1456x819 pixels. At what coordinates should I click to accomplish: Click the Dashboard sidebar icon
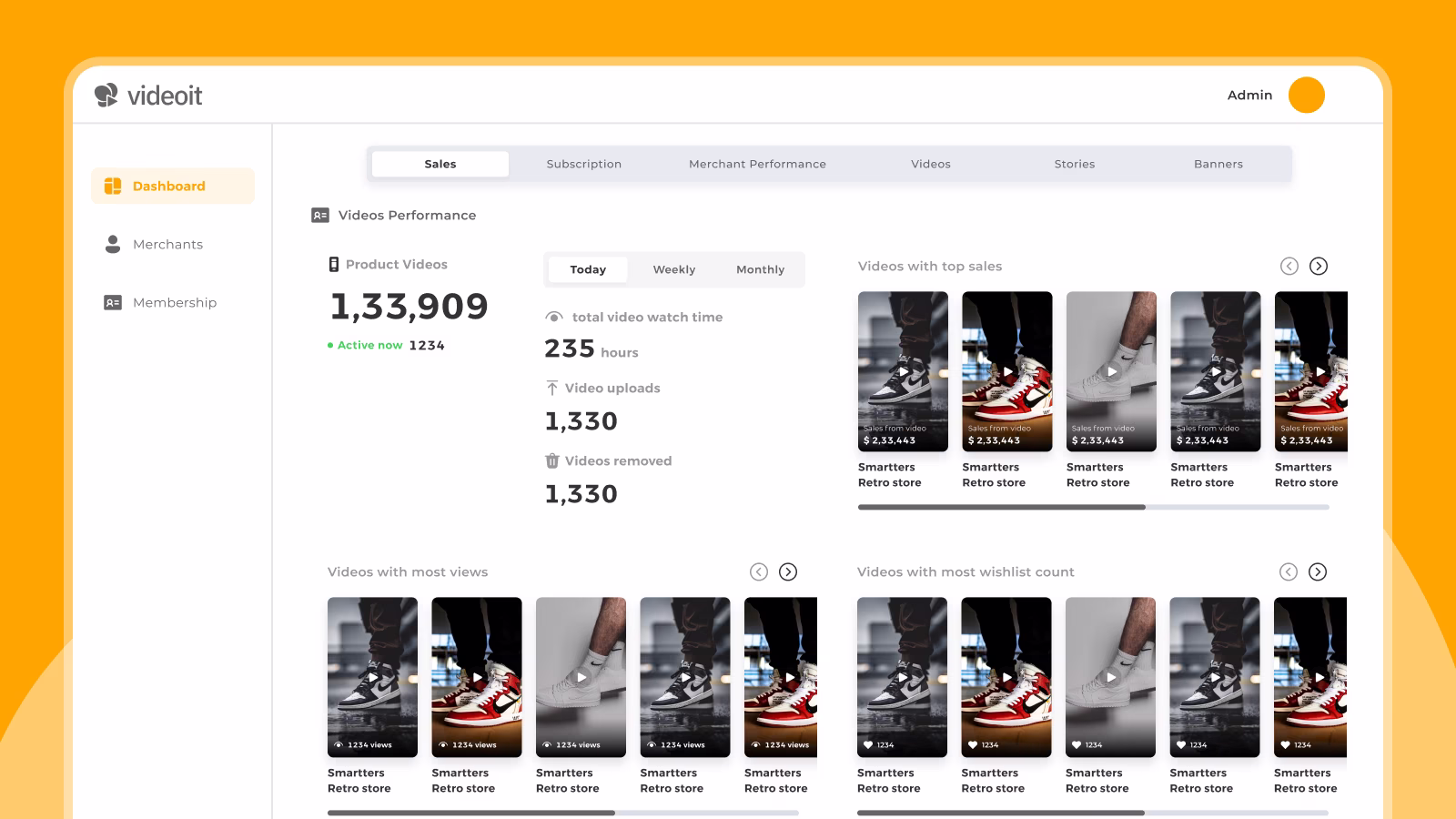coord(113,186)
